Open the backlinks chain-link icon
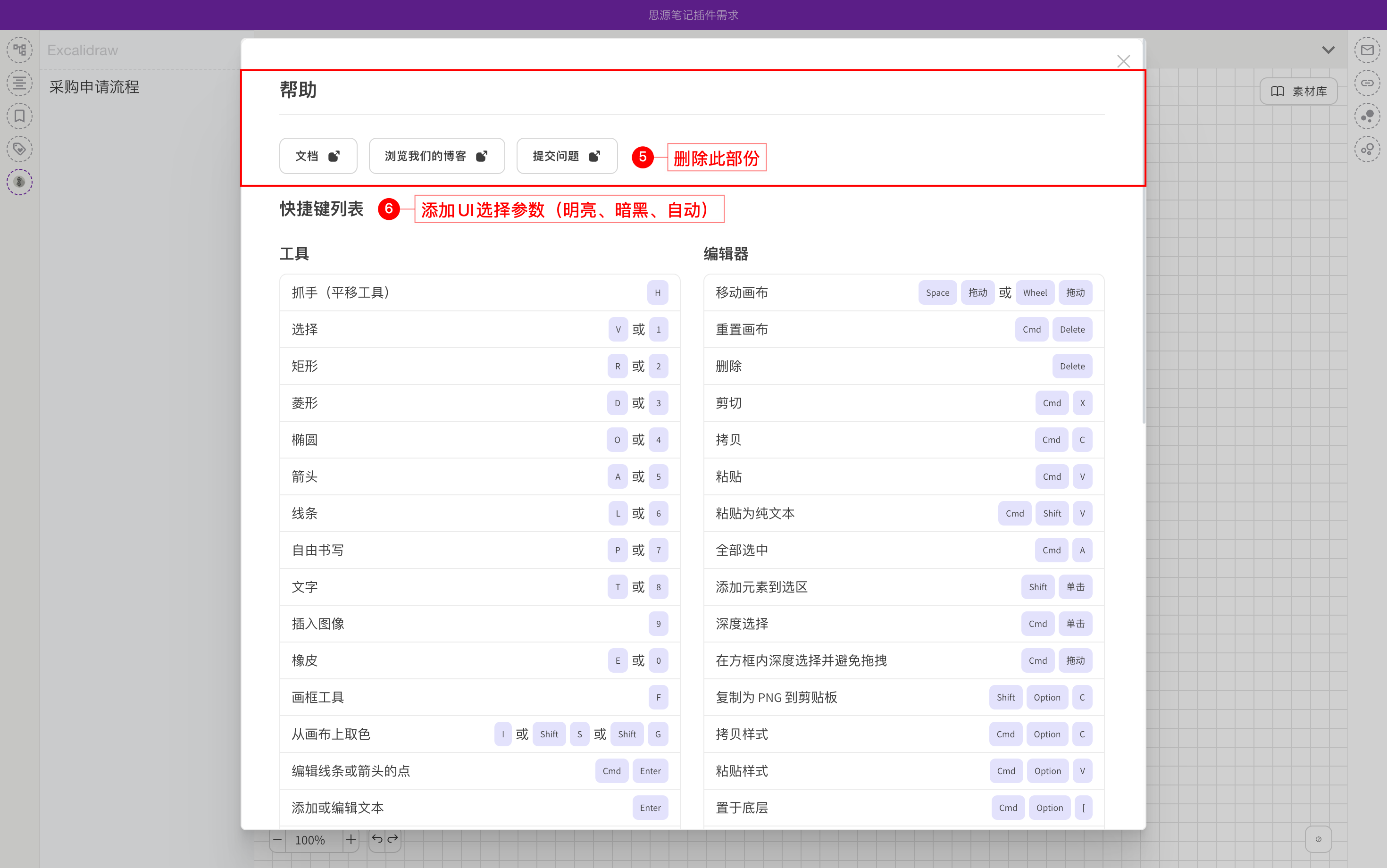Screen dimensions: 1387x868 pyautogui.click(x=1367, y=83)
